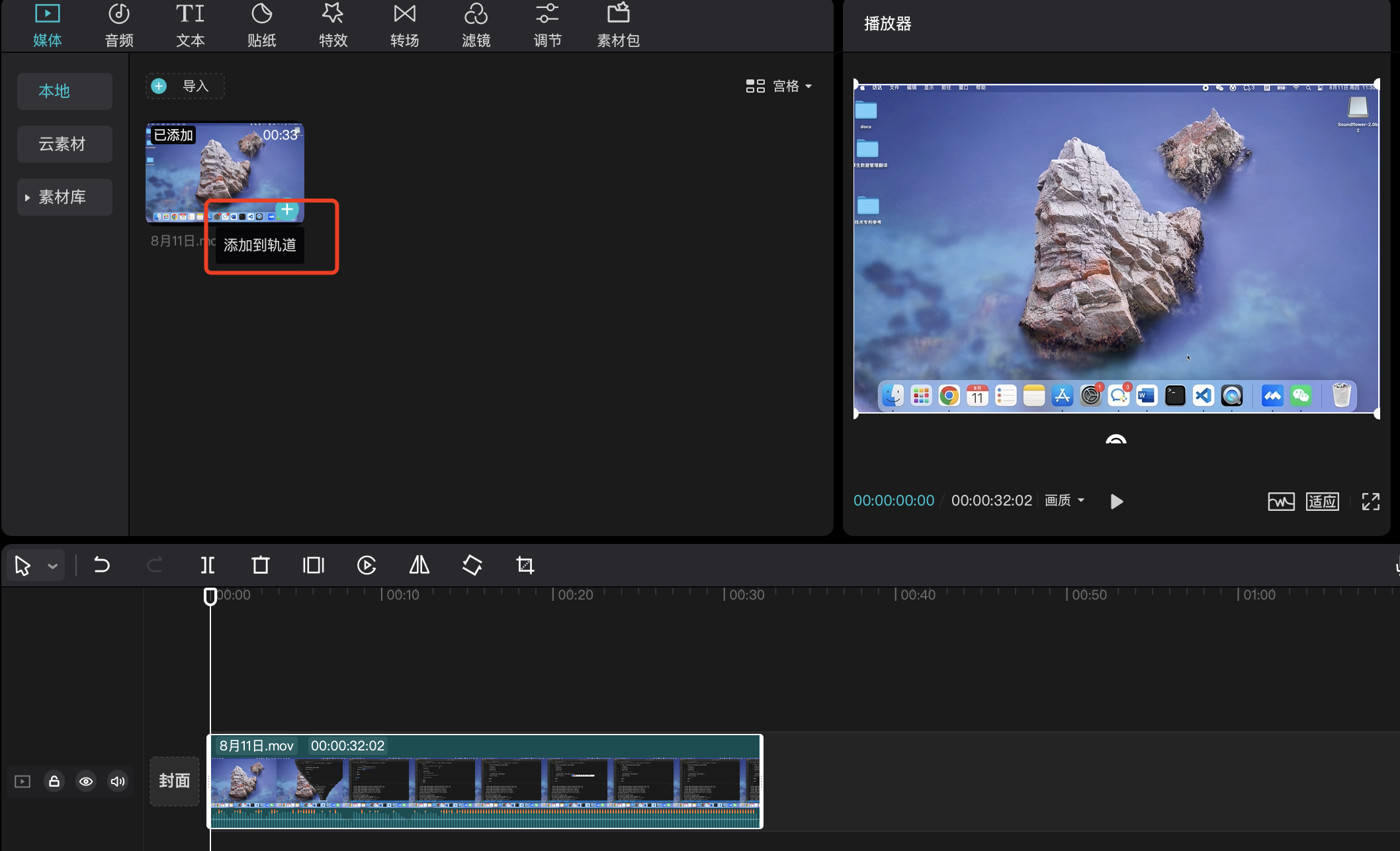The image size is (1400, 851).
Task: Click the 封面 cover button
Action: click(175, 782)
